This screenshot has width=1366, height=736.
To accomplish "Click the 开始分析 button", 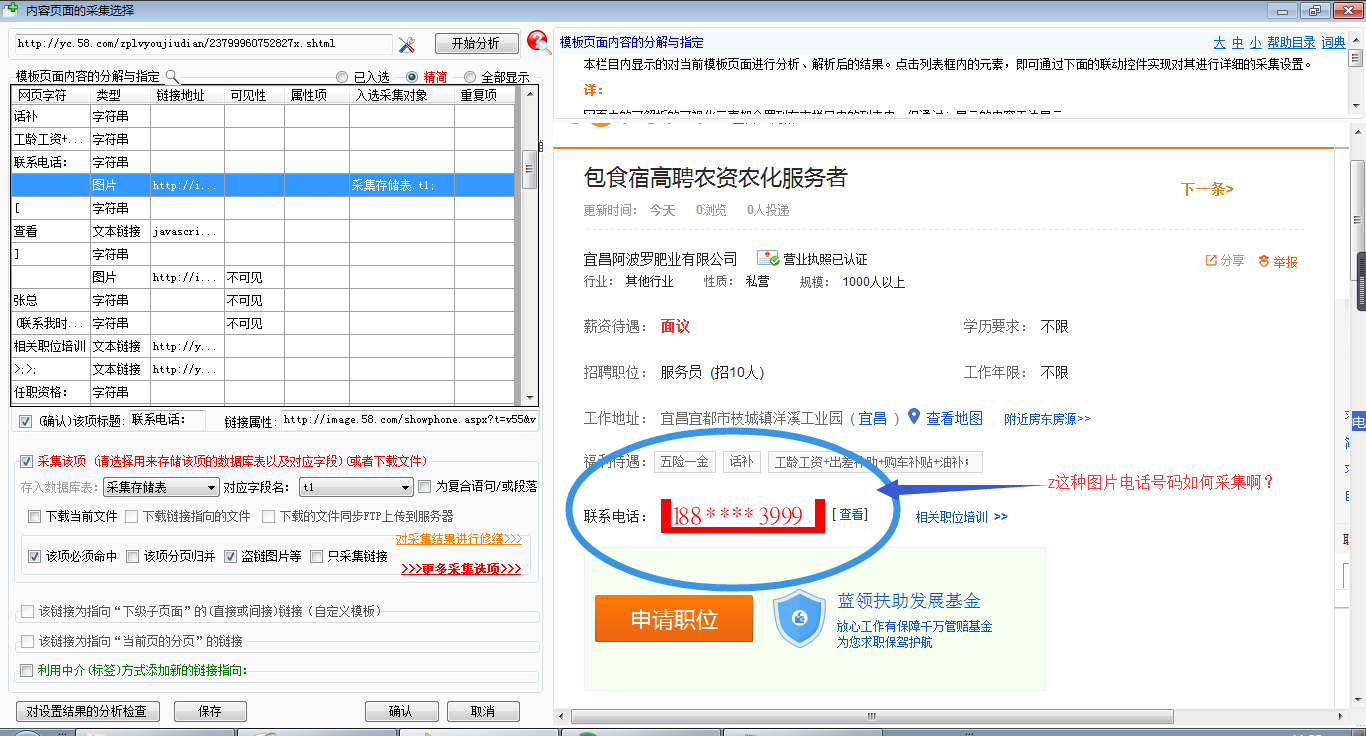I will tap(476, 44).
